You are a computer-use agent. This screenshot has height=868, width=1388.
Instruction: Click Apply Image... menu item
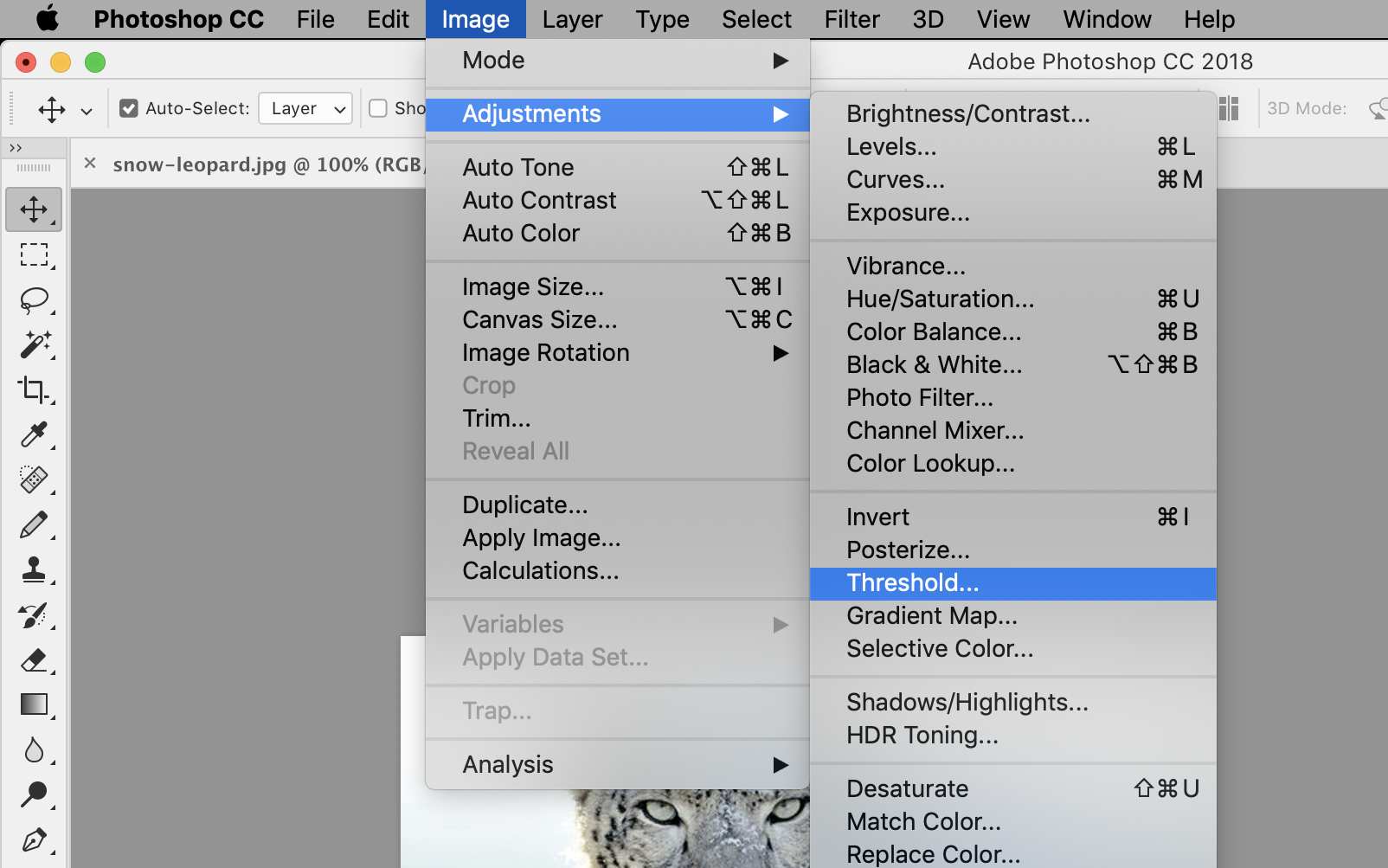618,538
